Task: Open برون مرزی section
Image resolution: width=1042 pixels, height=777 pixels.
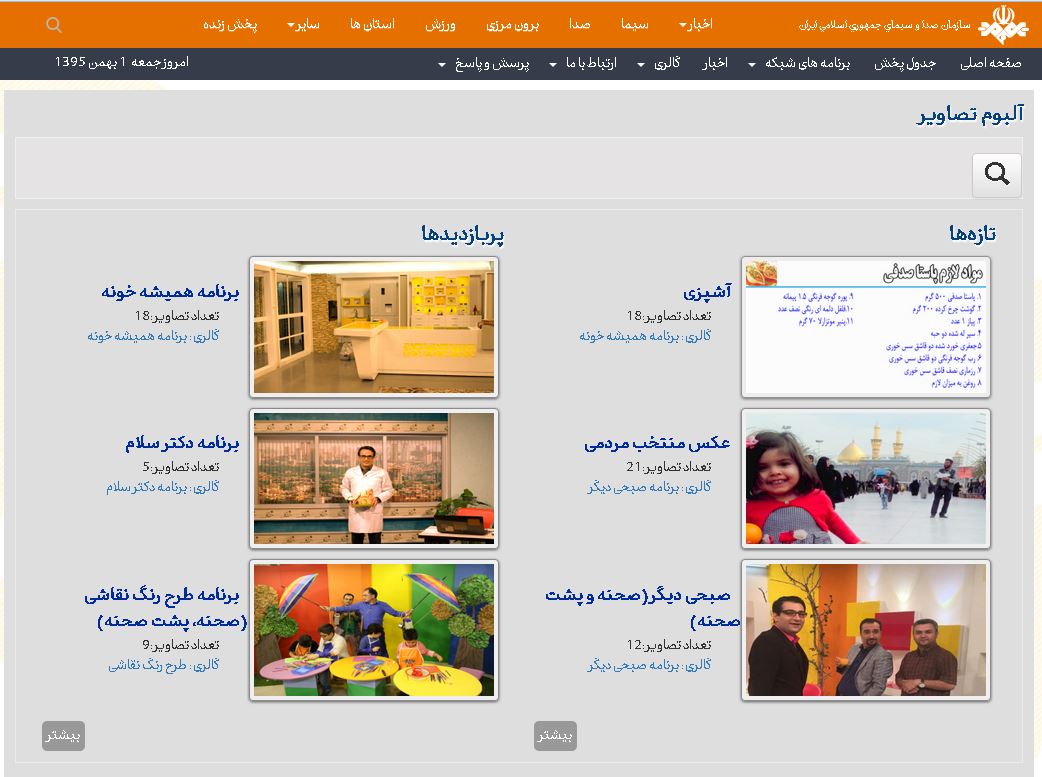Action: click(x=512, y=25)
